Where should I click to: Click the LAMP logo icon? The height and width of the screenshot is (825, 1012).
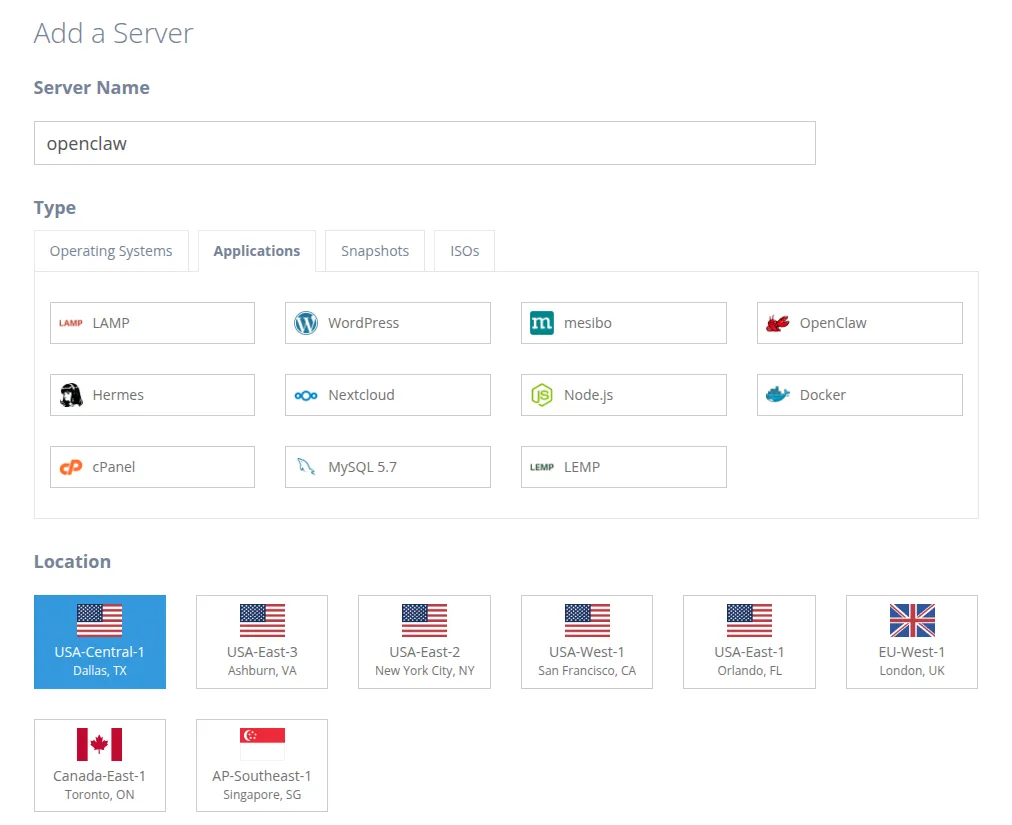70,323
